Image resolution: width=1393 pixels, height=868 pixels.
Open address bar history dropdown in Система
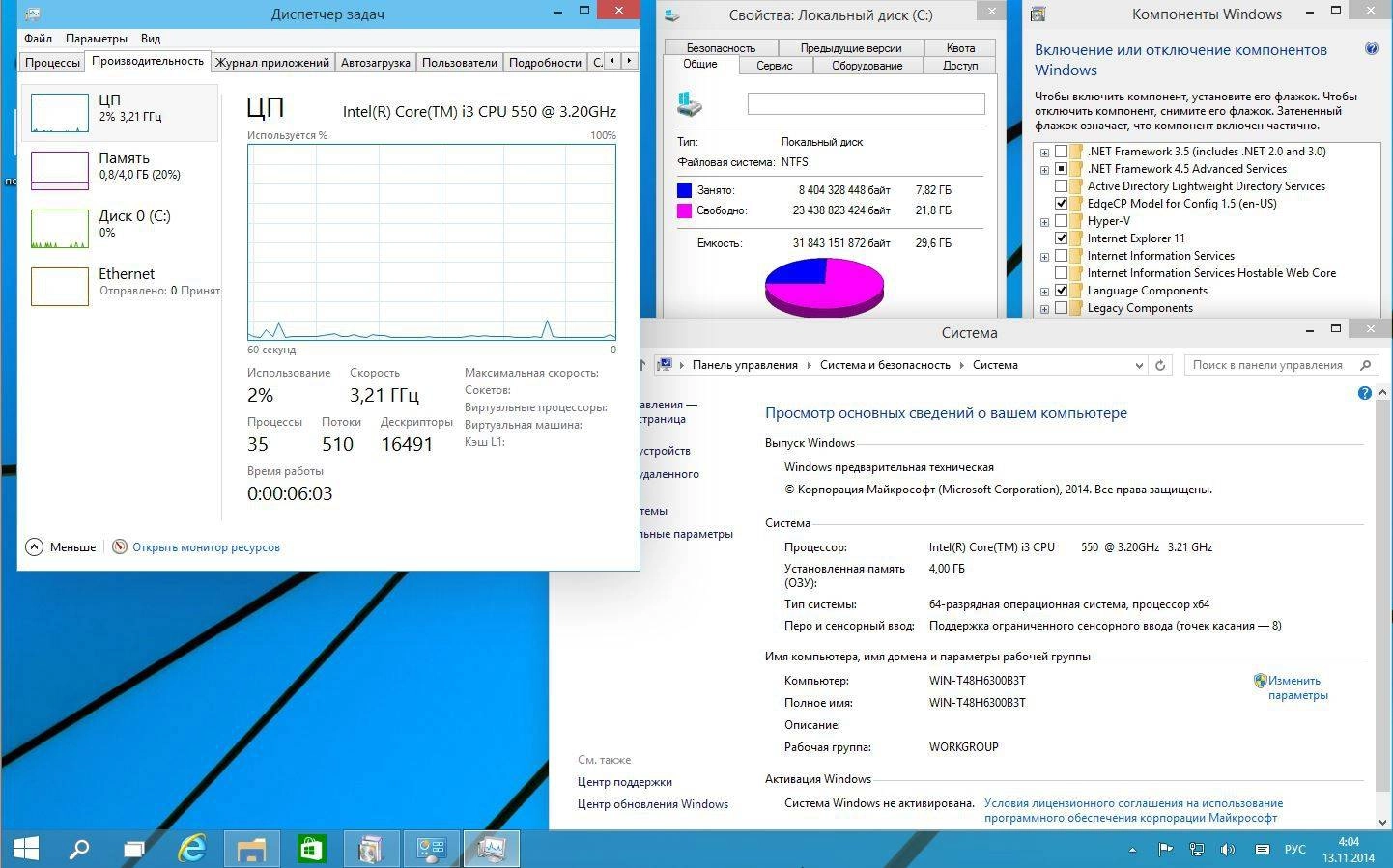1139,365
